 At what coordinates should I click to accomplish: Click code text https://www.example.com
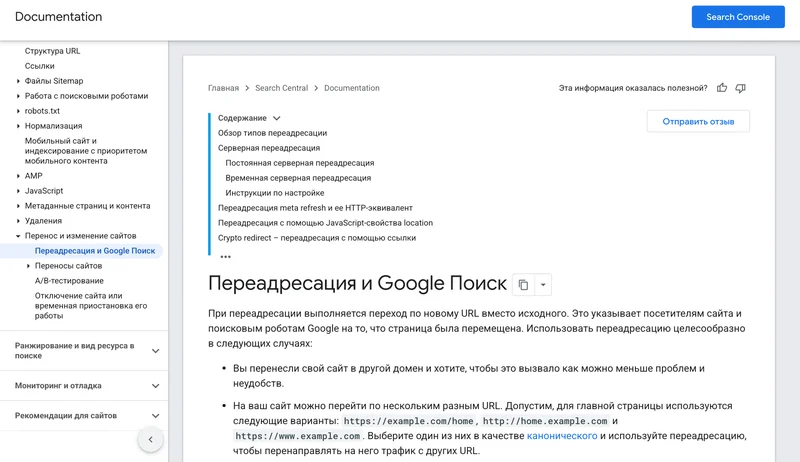pos(297,436)
